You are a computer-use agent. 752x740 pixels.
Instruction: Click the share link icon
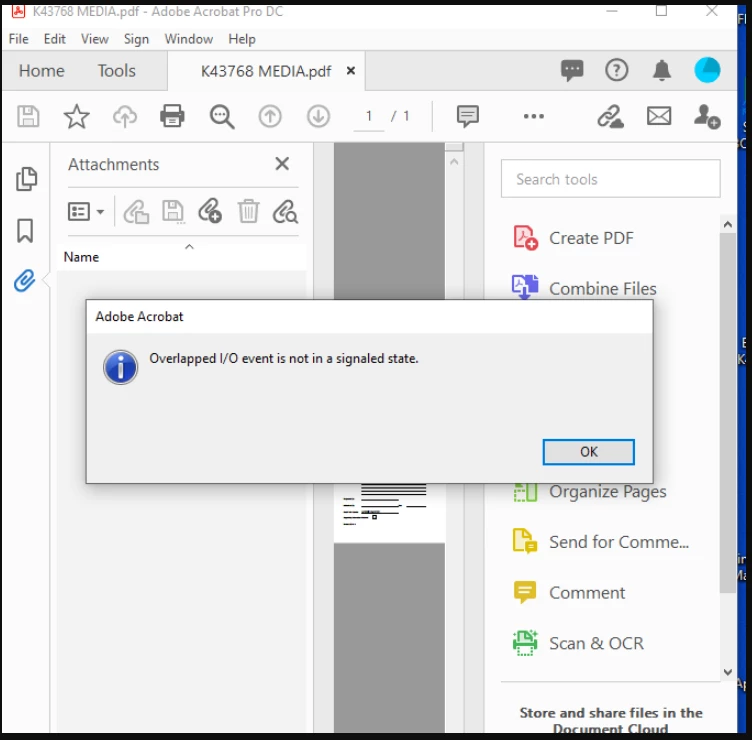pyautogui.click(x=611, y=117)
